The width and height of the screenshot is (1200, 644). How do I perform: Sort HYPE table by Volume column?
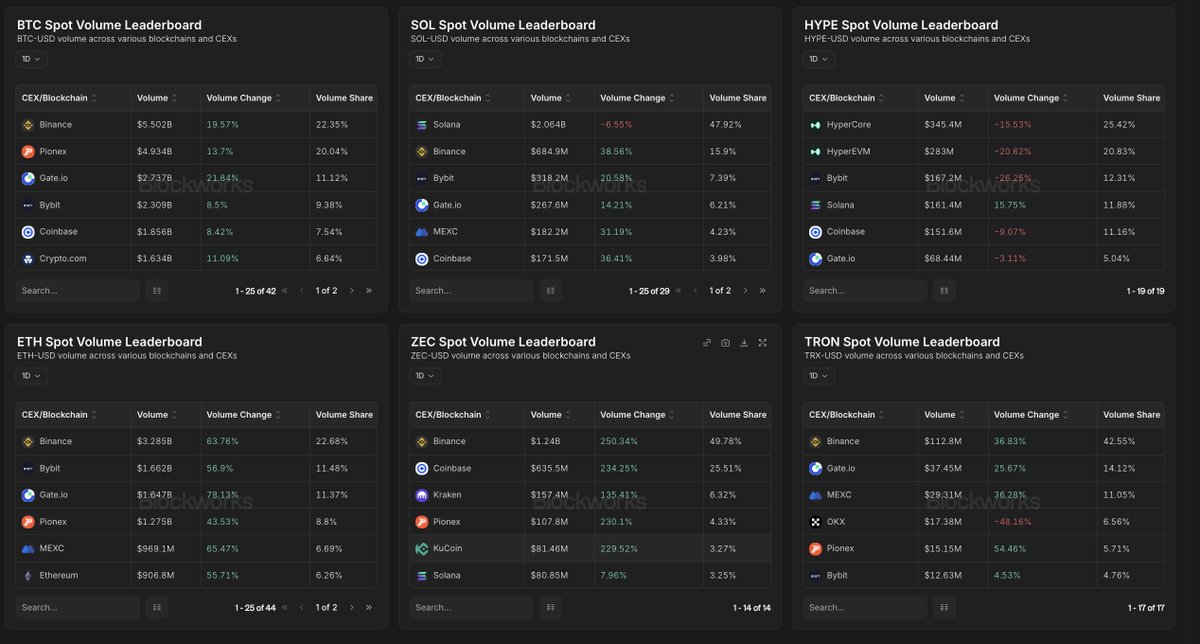pos(945,98)
